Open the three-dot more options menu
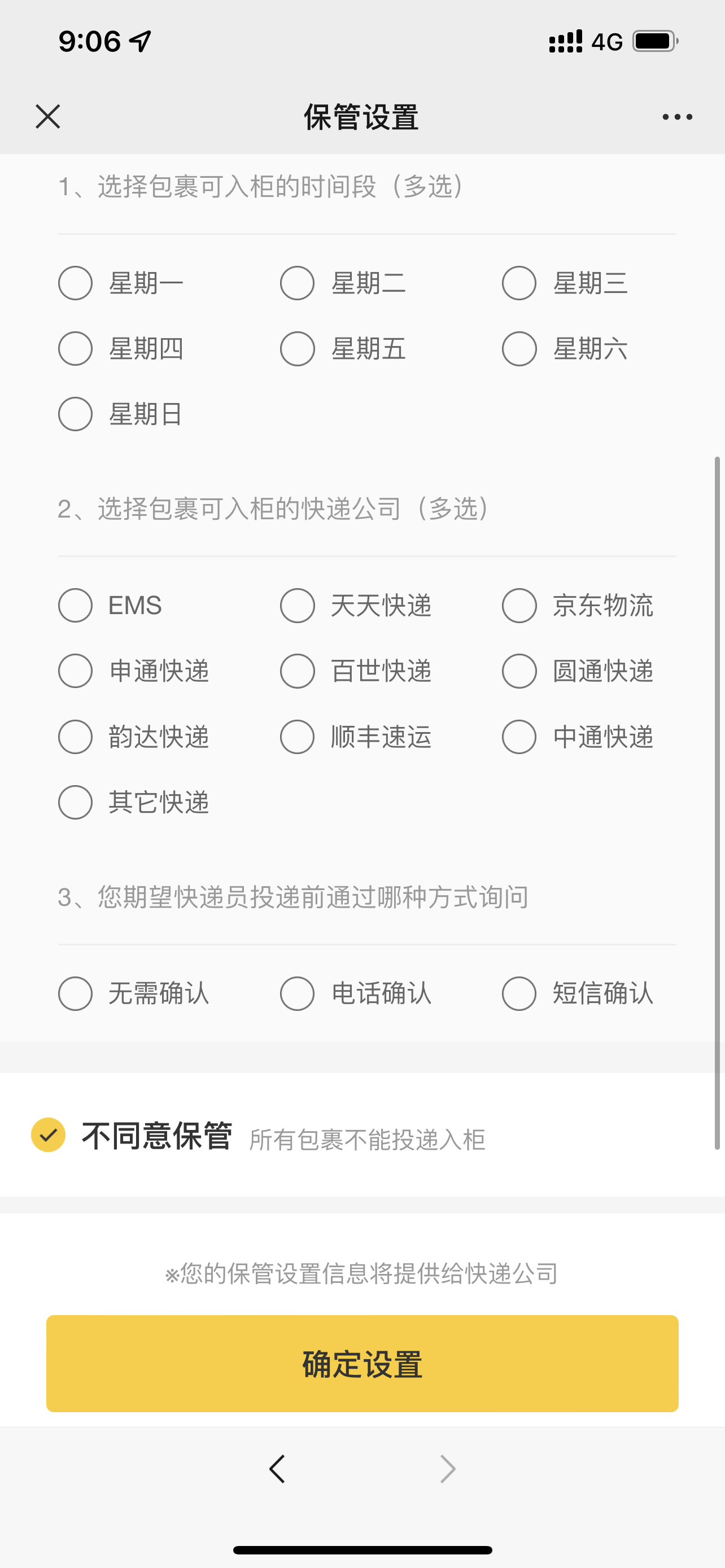 (x=677, y=117)
